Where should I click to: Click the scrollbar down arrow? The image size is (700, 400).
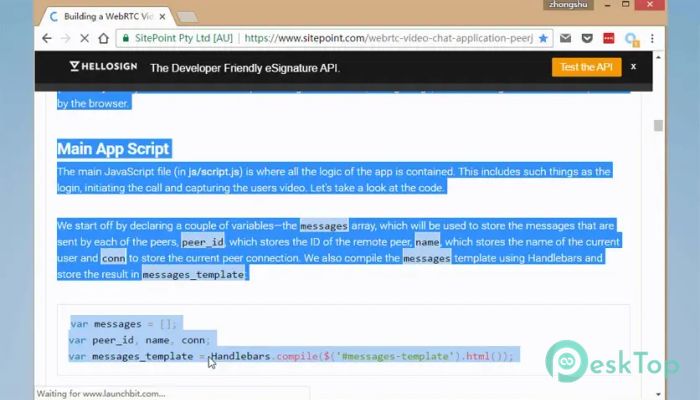(658, 394)
